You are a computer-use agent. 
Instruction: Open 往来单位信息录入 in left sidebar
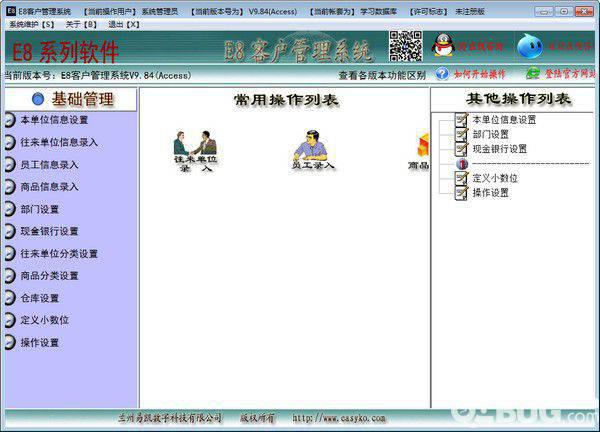[59, 142]
